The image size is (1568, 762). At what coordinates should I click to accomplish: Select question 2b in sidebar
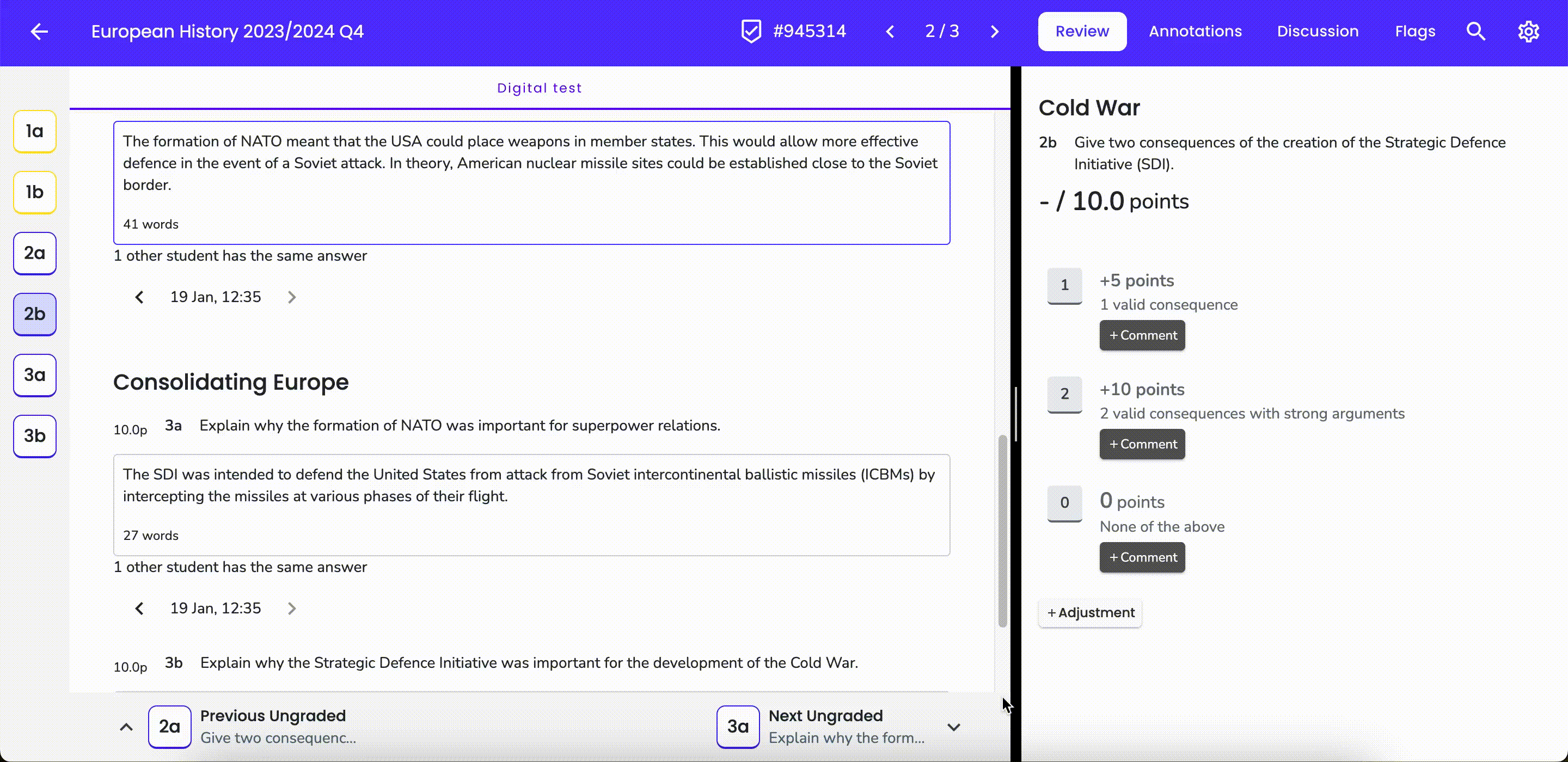point(35,314)
